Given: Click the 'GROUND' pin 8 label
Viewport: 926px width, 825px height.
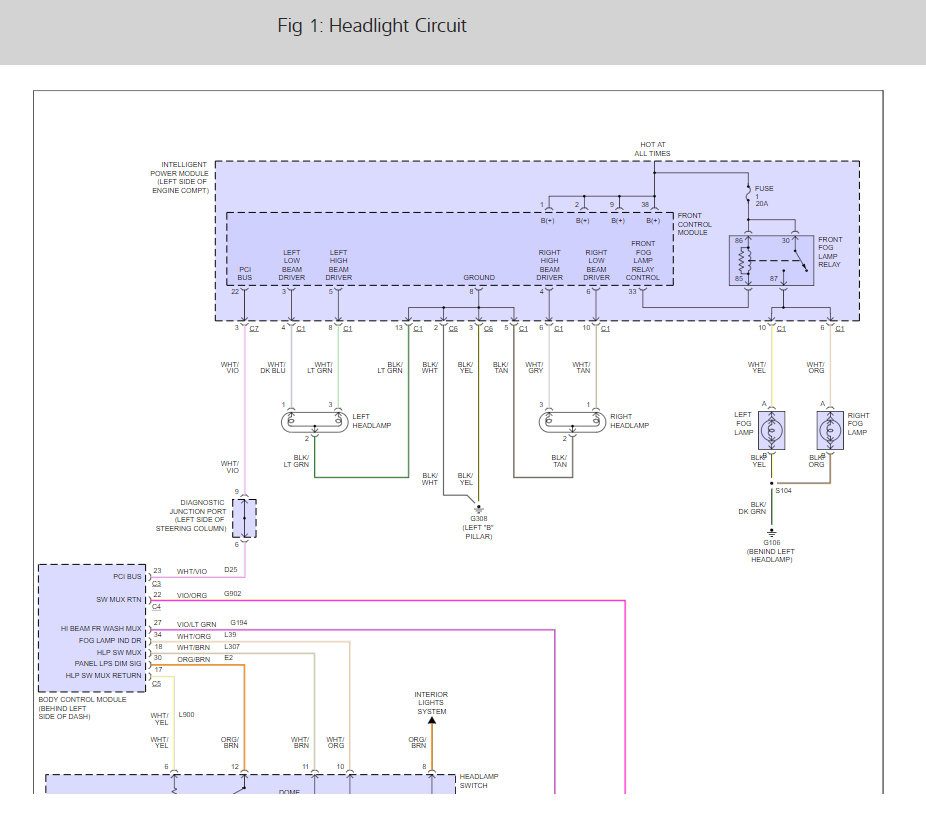Looking at the screenshot, I should [x=479, y=278].
